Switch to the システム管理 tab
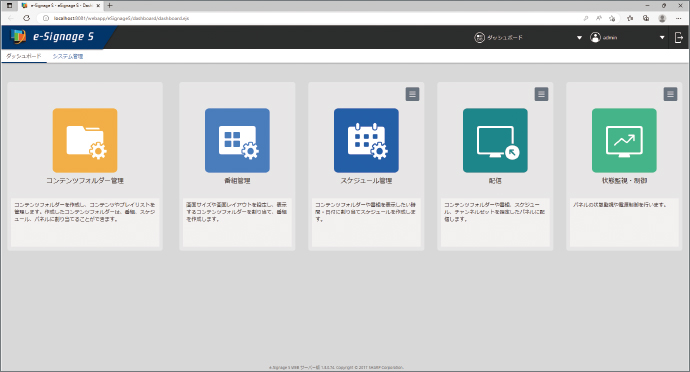 [68, 56]
